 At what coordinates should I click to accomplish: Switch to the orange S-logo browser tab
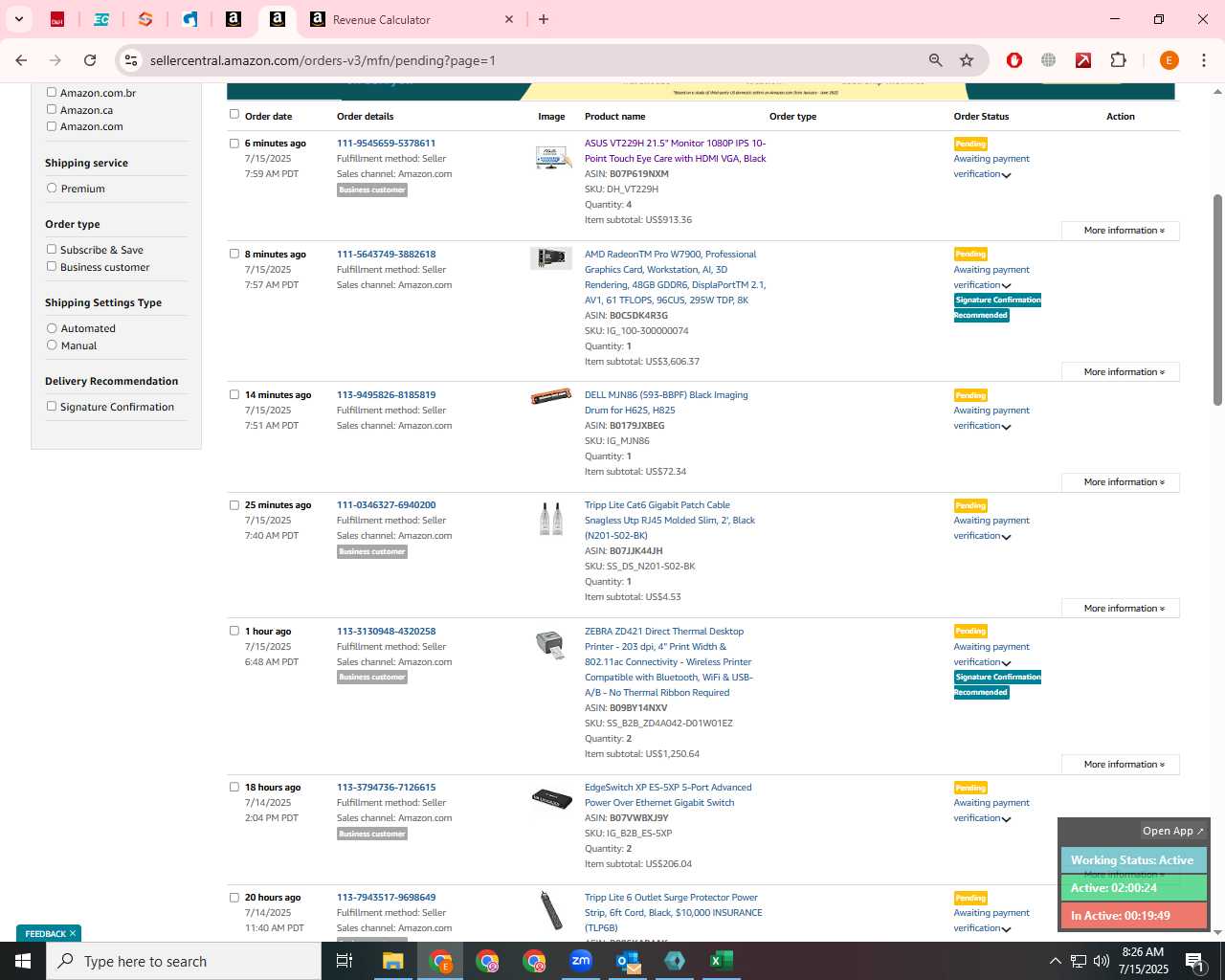click(145, 19)
